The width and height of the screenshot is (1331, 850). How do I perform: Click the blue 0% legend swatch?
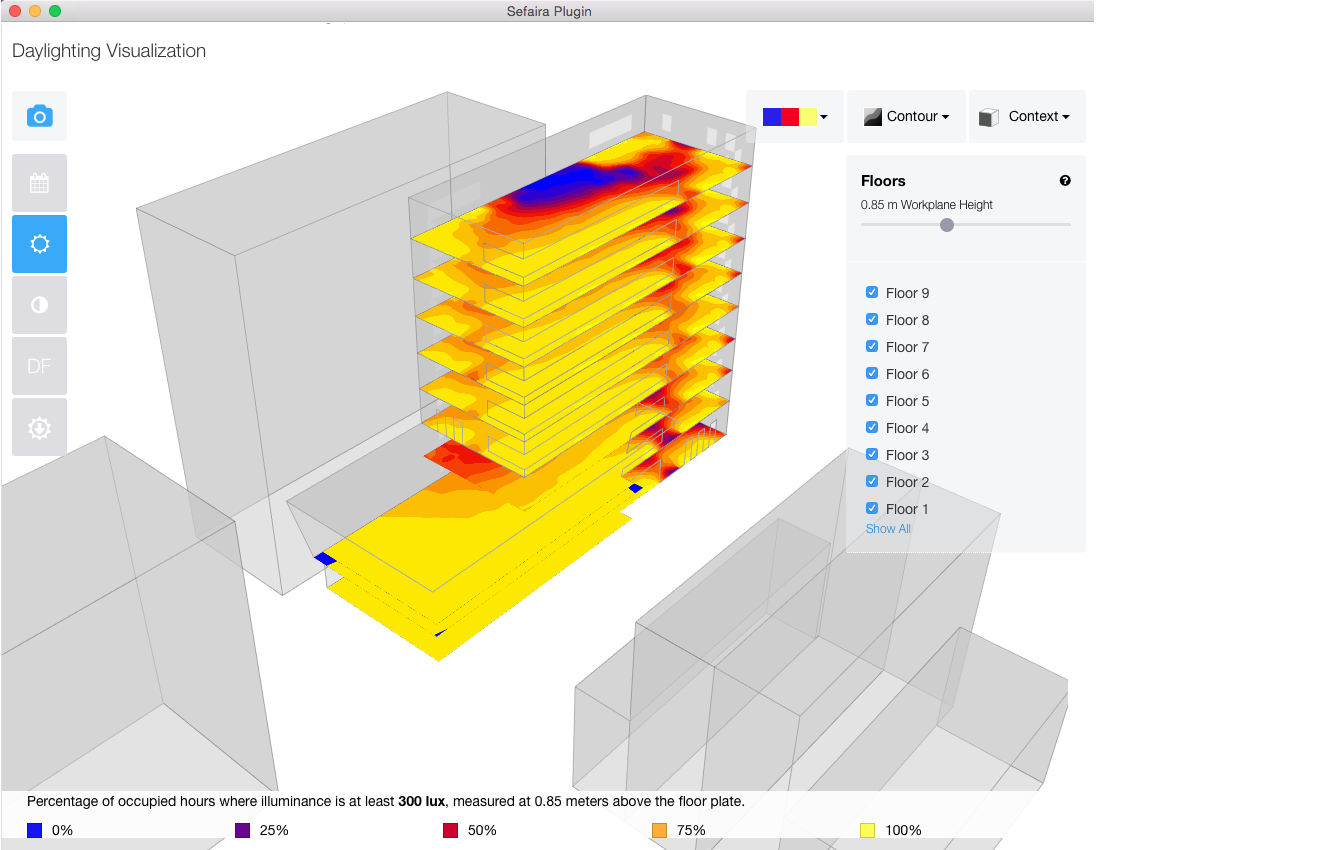[x=33, y=830]
